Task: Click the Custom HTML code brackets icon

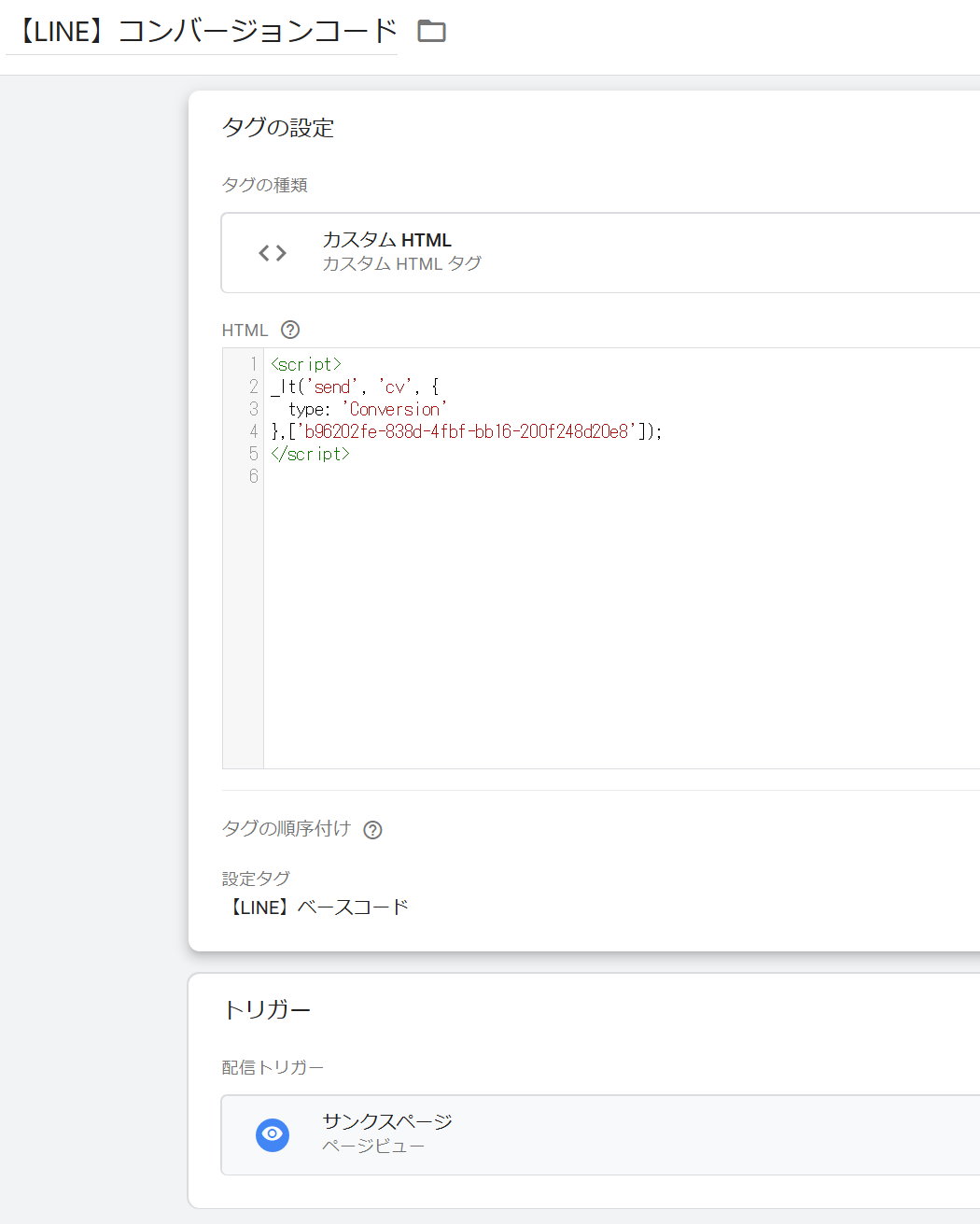Action: point(273,253)
